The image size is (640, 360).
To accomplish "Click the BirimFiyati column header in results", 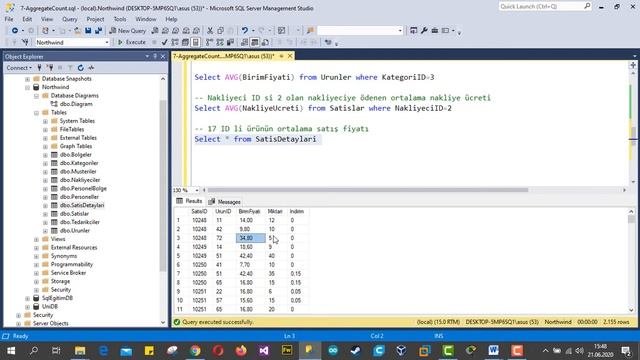I will pos(249,211).
